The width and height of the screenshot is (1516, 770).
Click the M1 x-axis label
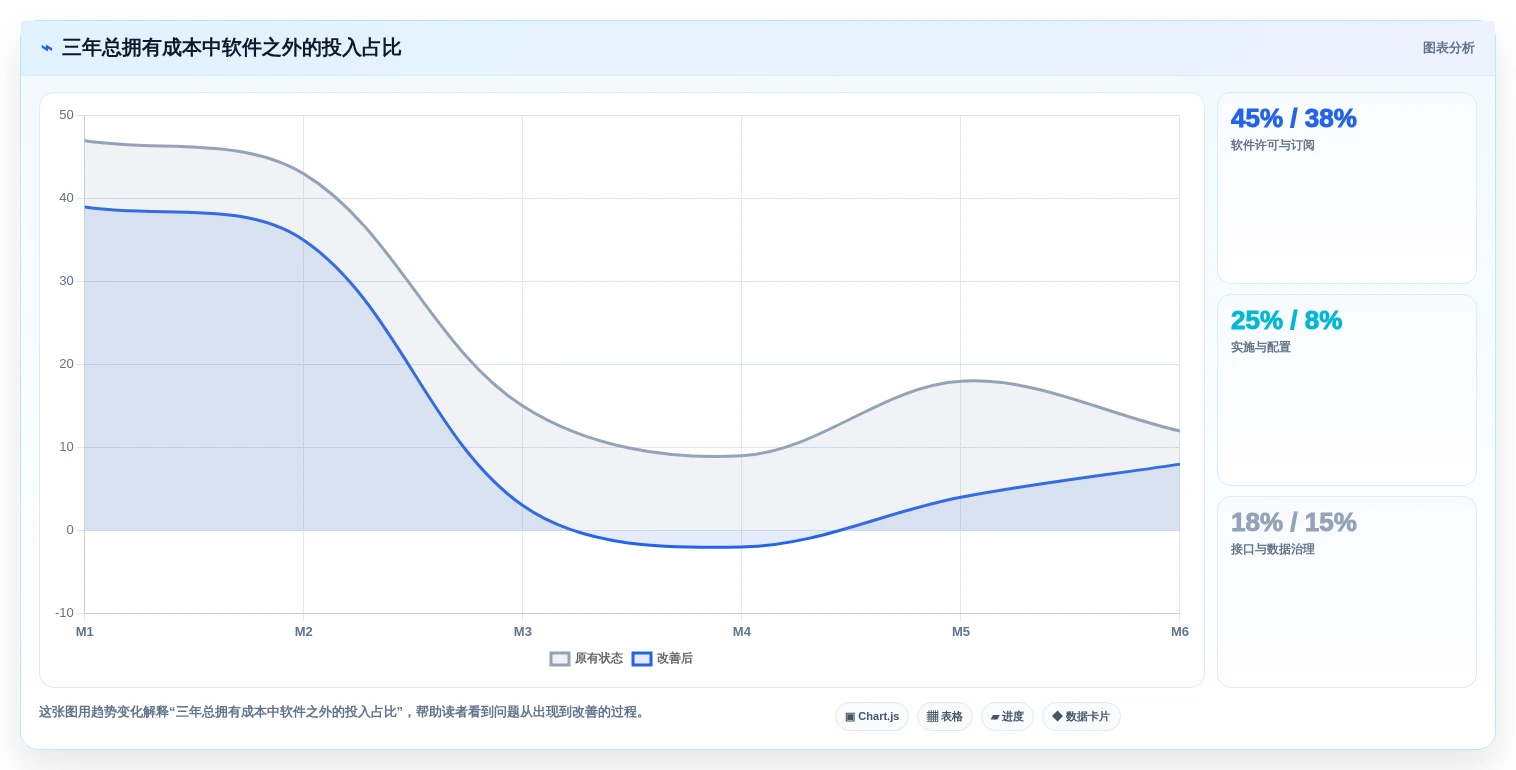click(x=85, y=632)
